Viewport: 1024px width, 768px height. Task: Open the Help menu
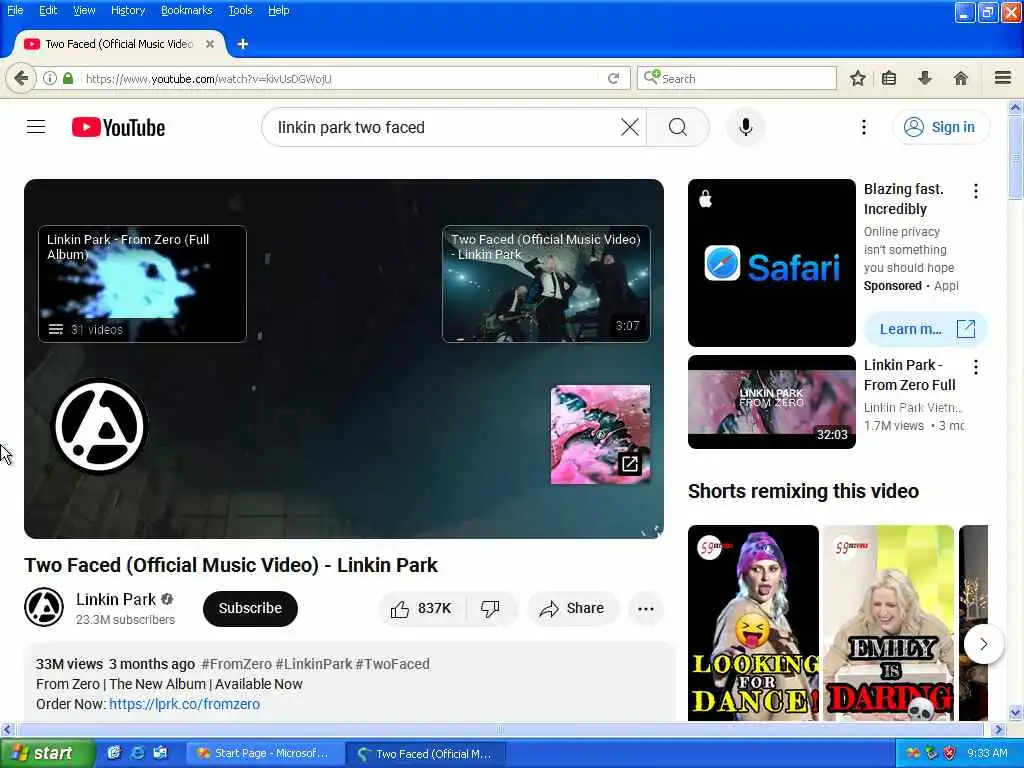(279, 10)
